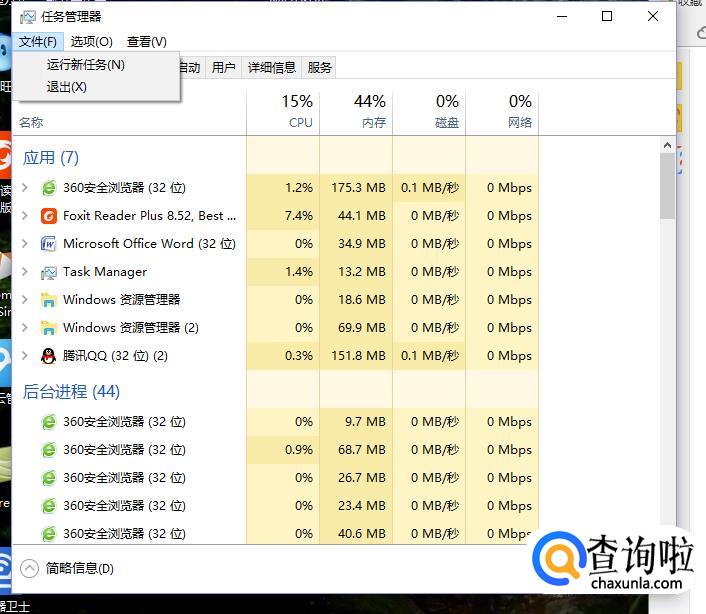Click the vertical scrollbar thumb
This screenshot has height=614, width=706.
[667, 186]
